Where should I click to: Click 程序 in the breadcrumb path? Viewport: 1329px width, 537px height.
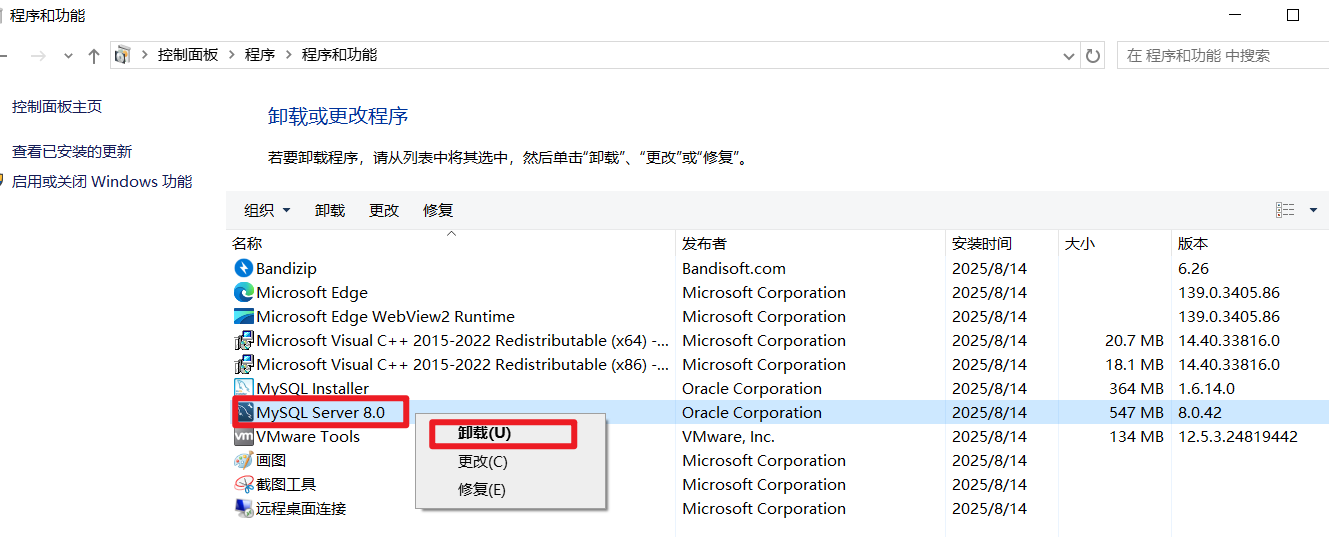coord(259,55)
